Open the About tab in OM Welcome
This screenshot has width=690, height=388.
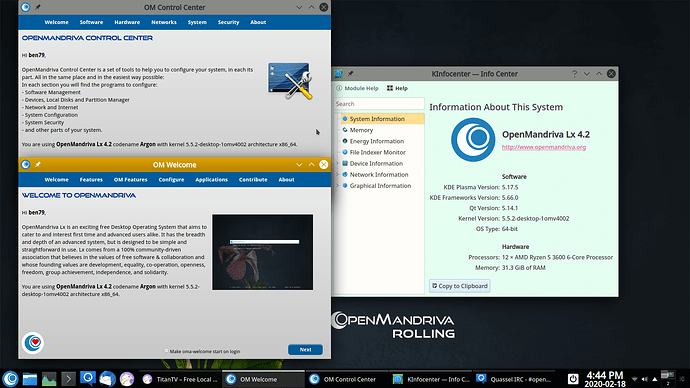[286, 179]
